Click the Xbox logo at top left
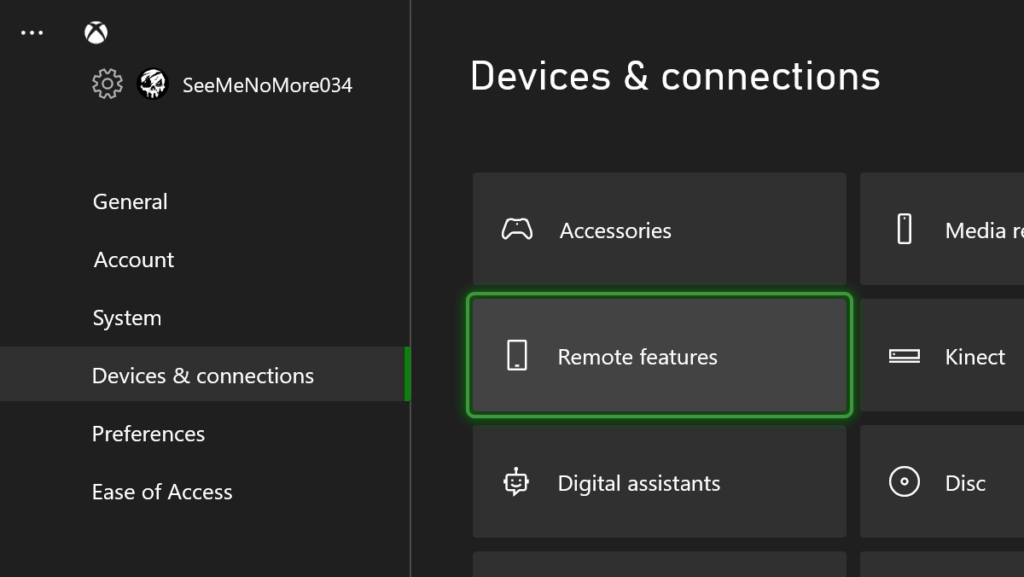 tap(96, 31)
